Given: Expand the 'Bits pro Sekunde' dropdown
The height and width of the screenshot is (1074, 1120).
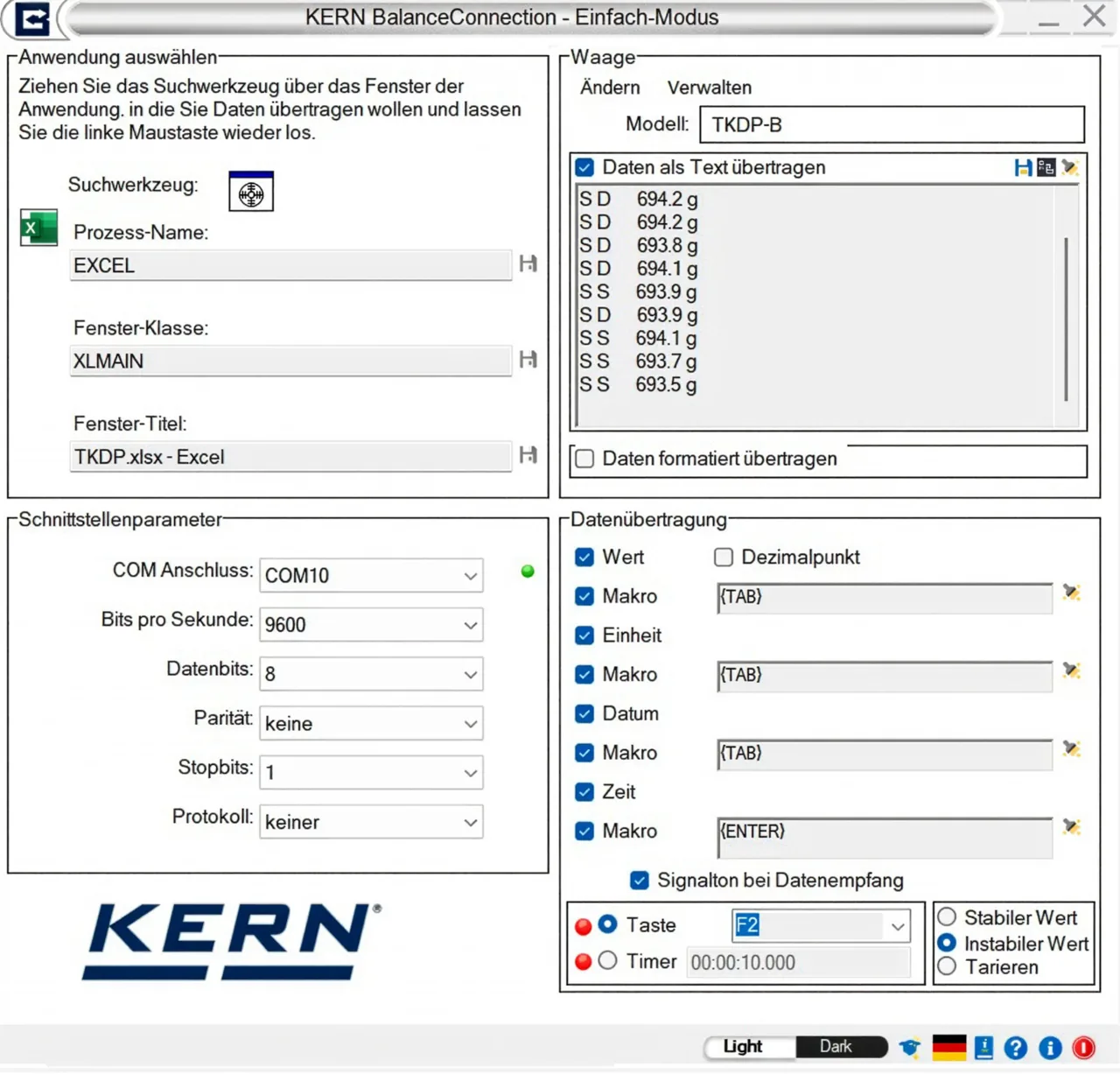Looking at the screenshot, I should (371, 624).
